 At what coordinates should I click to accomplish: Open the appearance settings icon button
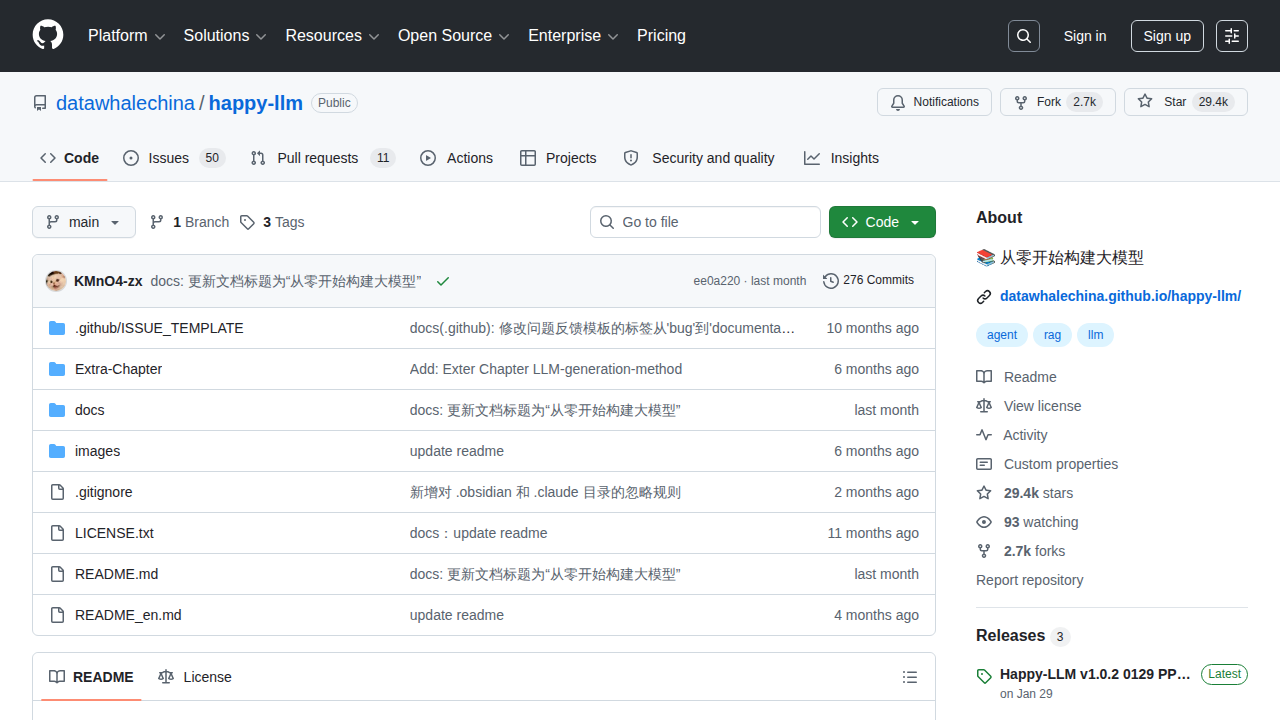(1232, 36)
